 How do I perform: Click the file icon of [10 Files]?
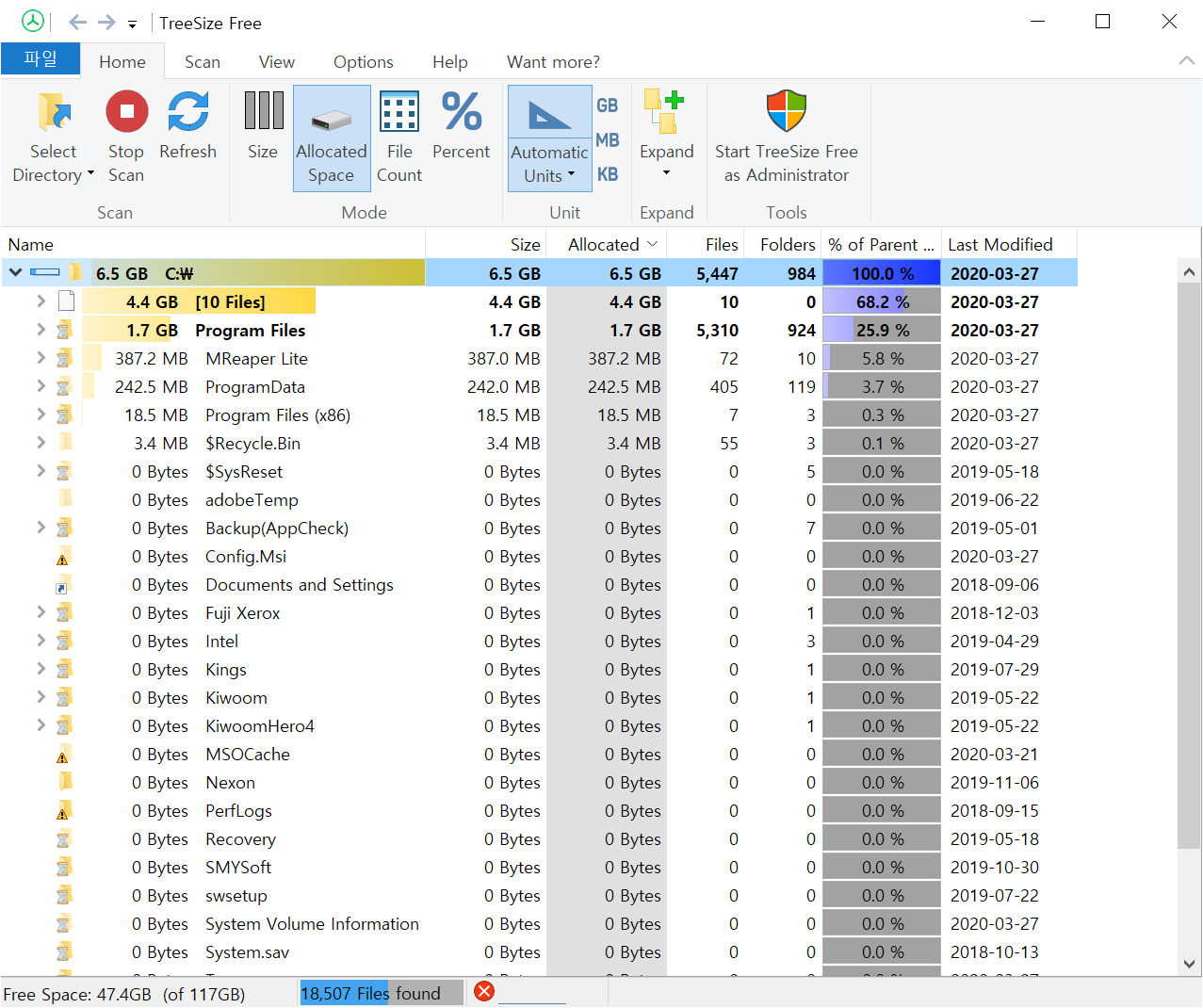(66, 301)
